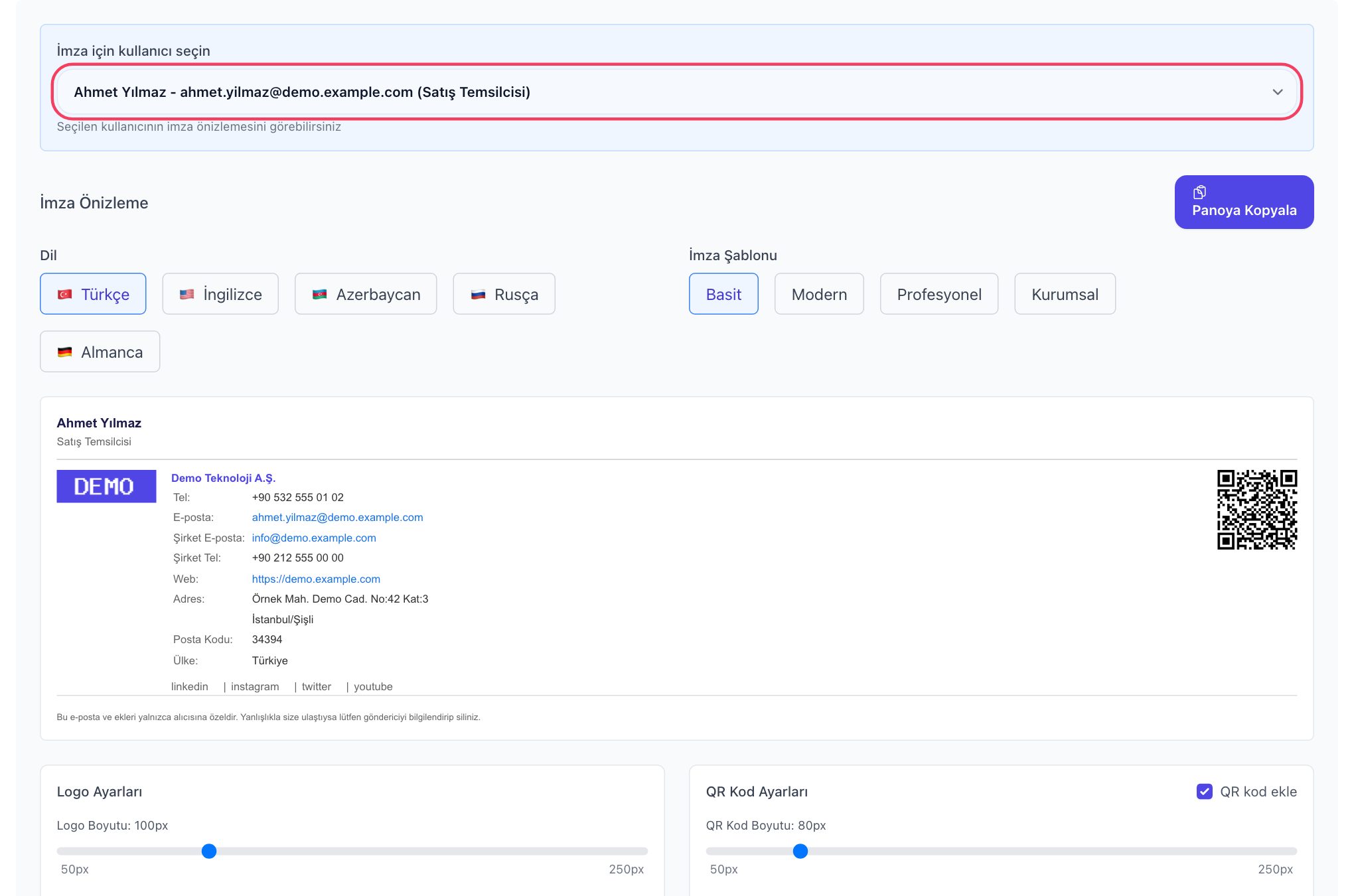Open ahmet.yilmaz@demo.example.com email link

(337, 518)
